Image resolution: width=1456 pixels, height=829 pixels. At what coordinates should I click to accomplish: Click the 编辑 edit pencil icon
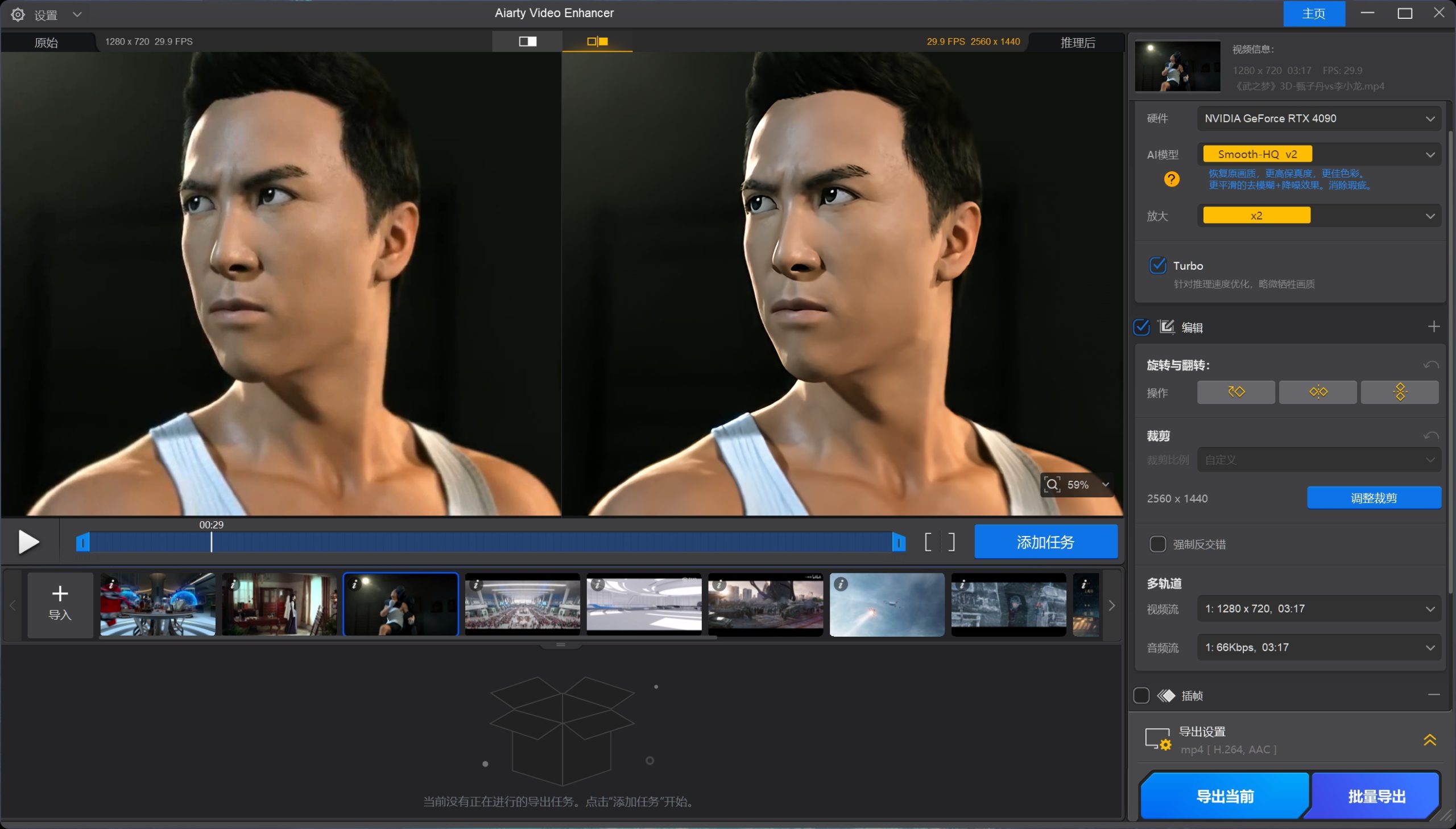click(1166, 326)
